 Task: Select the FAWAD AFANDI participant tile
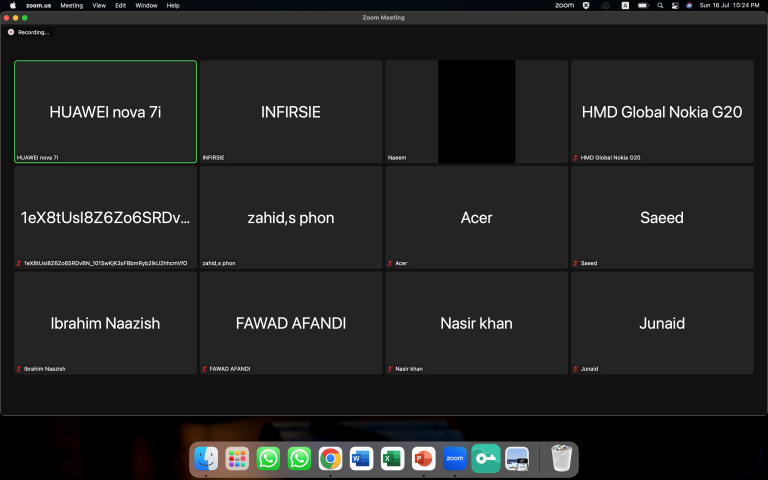coord(291,323)
